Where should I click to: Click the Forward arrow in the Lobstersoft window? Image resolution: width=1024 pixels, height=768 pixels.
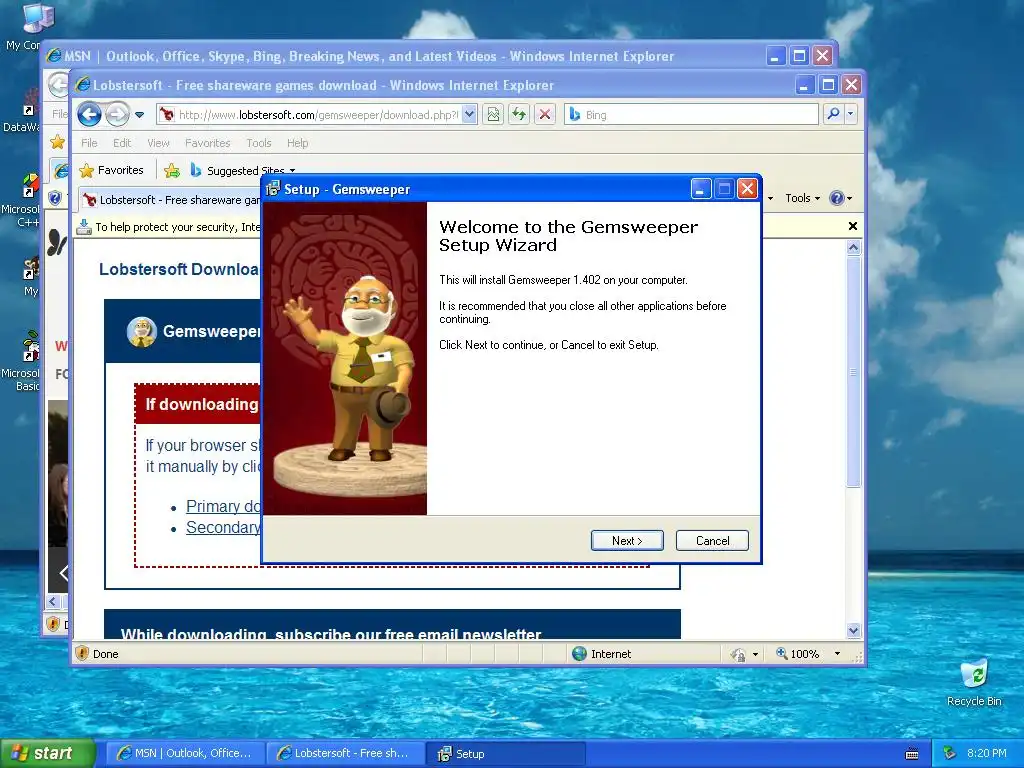click(x=118, y=115)
